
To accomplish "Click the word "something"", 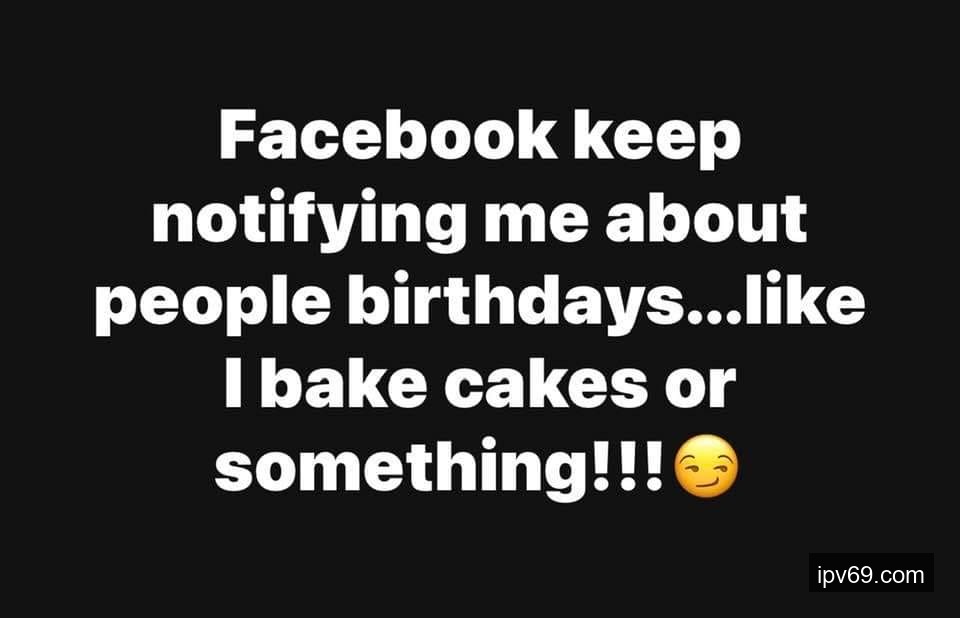I will [400, 468].
